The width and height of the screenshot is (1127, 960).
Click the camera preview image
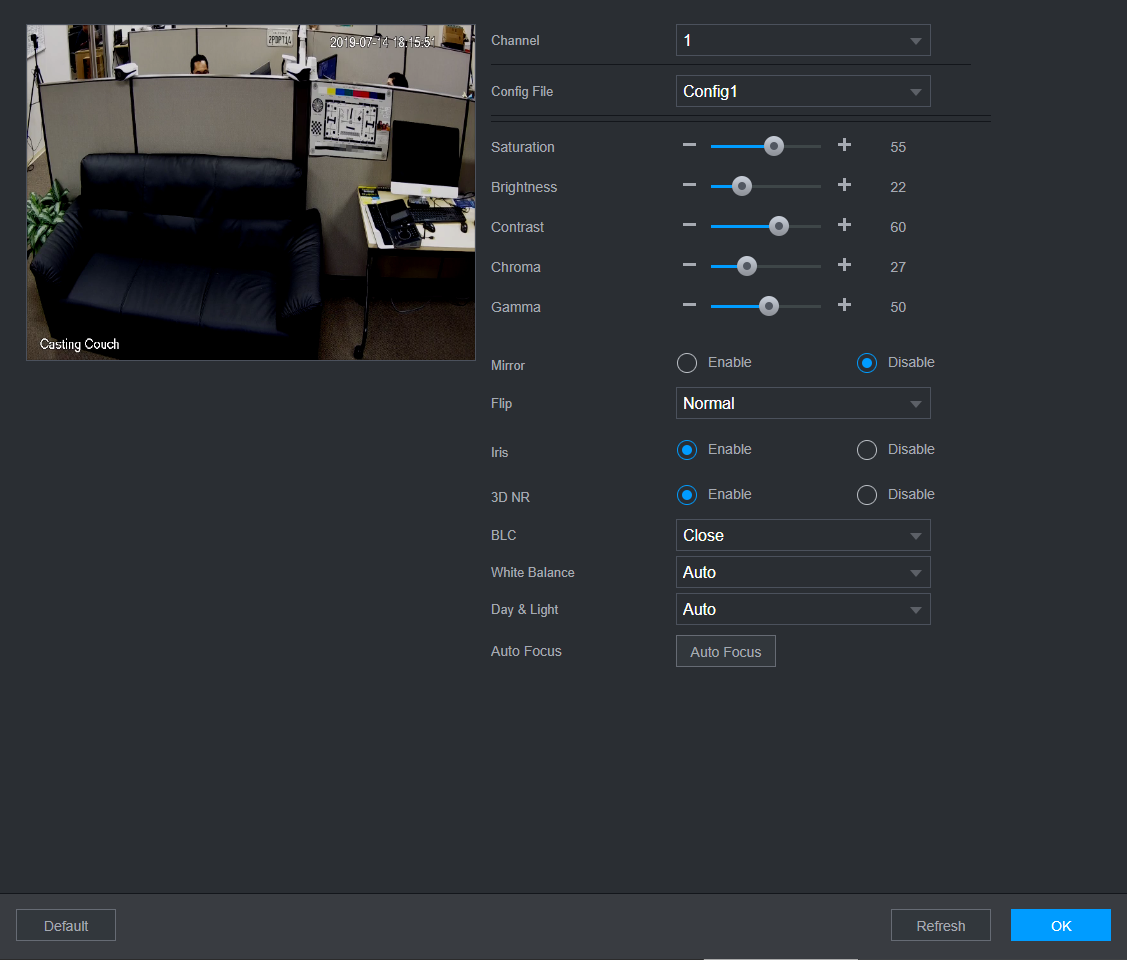click(250, 192)
